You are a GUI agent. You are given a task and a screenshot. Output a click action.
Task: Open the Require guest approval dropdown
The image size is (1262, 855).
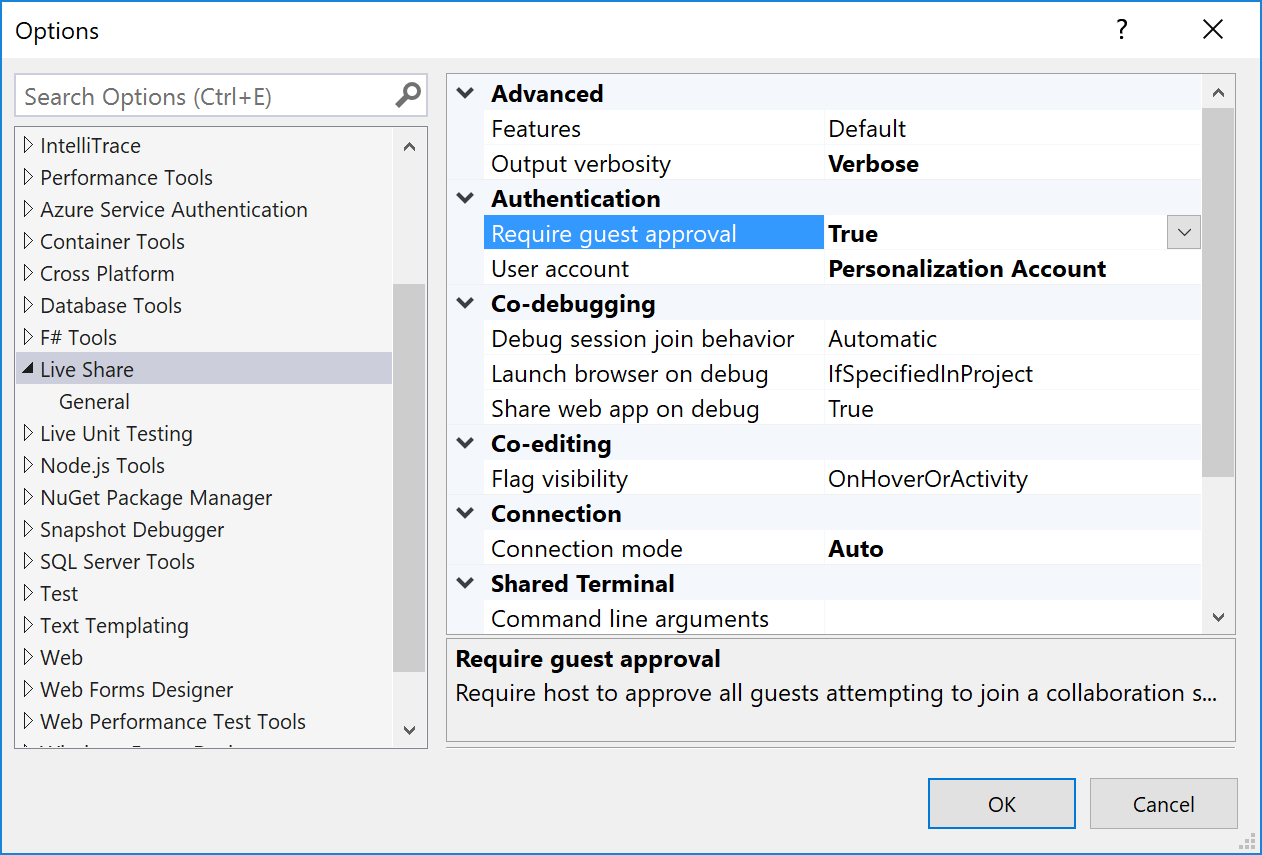[1183, 232]
